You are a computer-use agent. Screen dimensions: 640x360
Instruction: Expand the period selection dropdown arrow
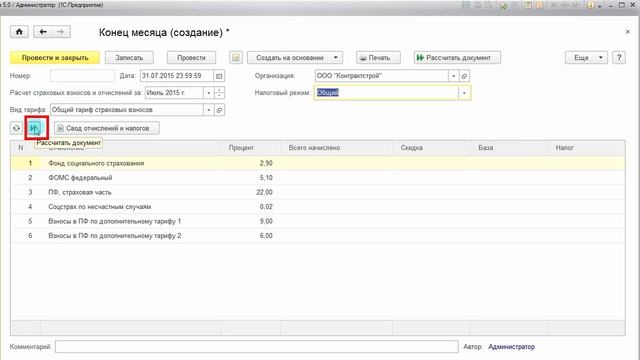coord(209,93)
